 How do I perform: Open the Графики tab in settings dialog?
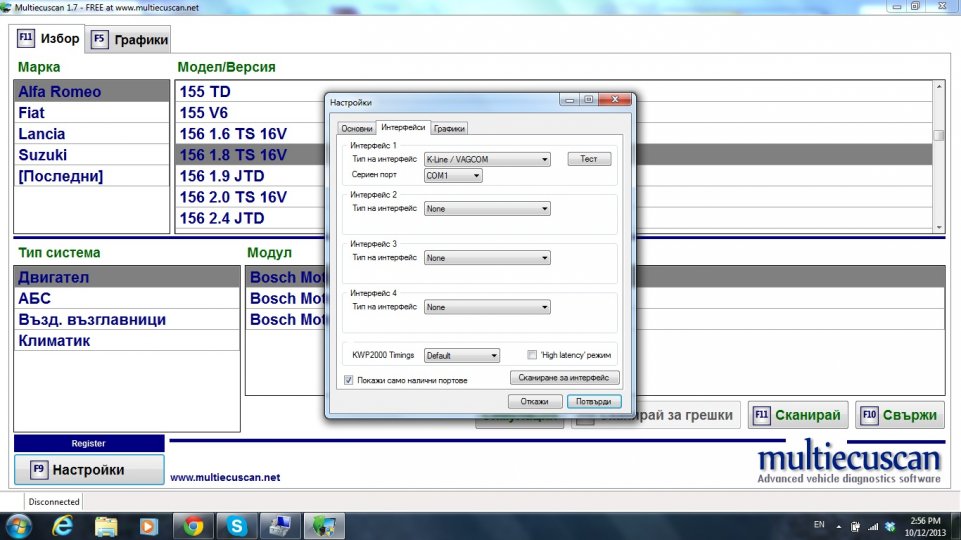pyautogui.click(x=449, y=128)
